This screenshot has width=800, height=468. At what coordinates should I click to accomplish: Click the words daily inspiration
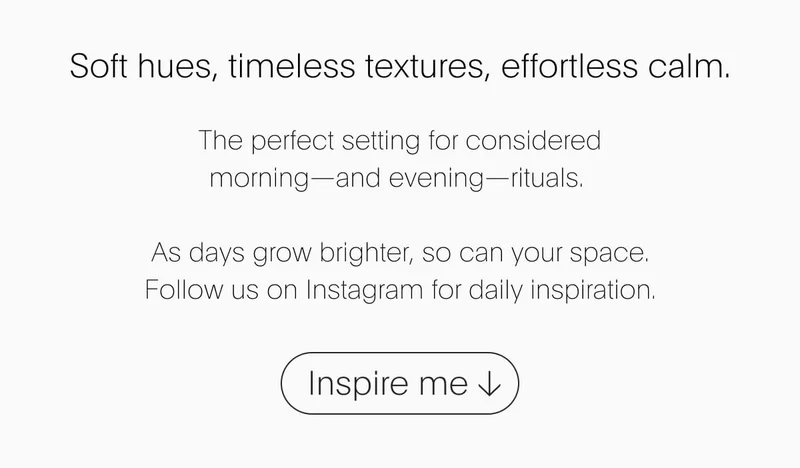pyautogui.click(x=562, y=290)
